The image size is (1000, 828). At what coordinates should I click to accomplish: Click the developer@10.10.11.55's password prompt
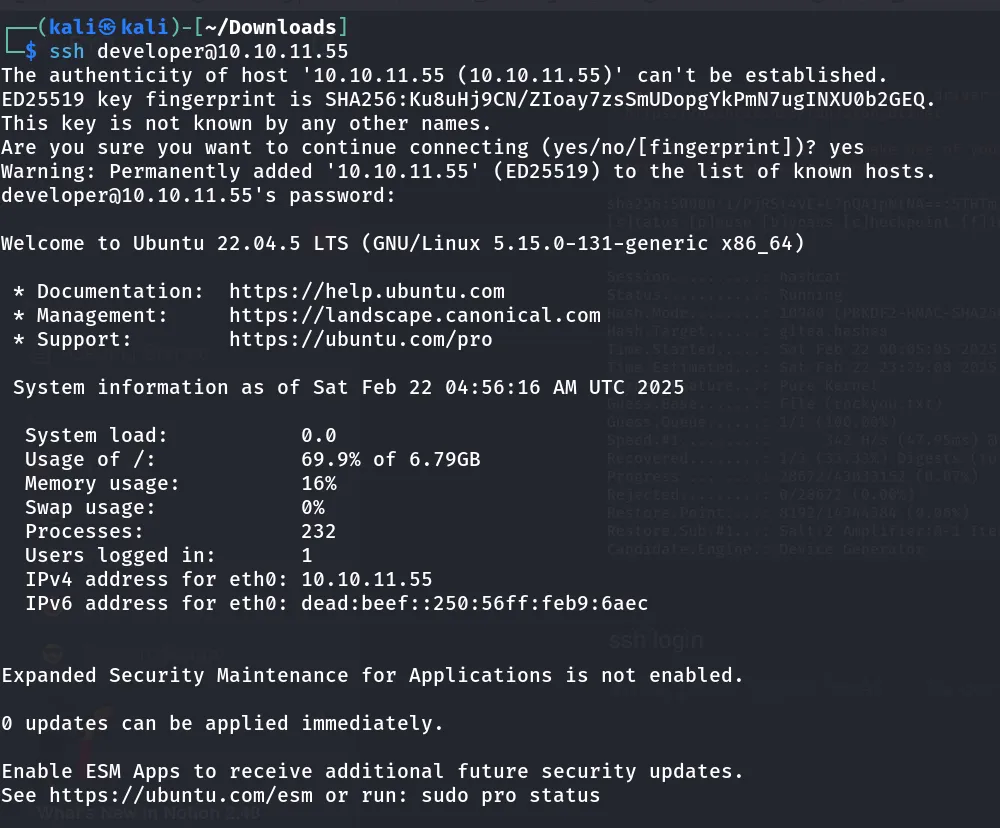coord(198,195)
